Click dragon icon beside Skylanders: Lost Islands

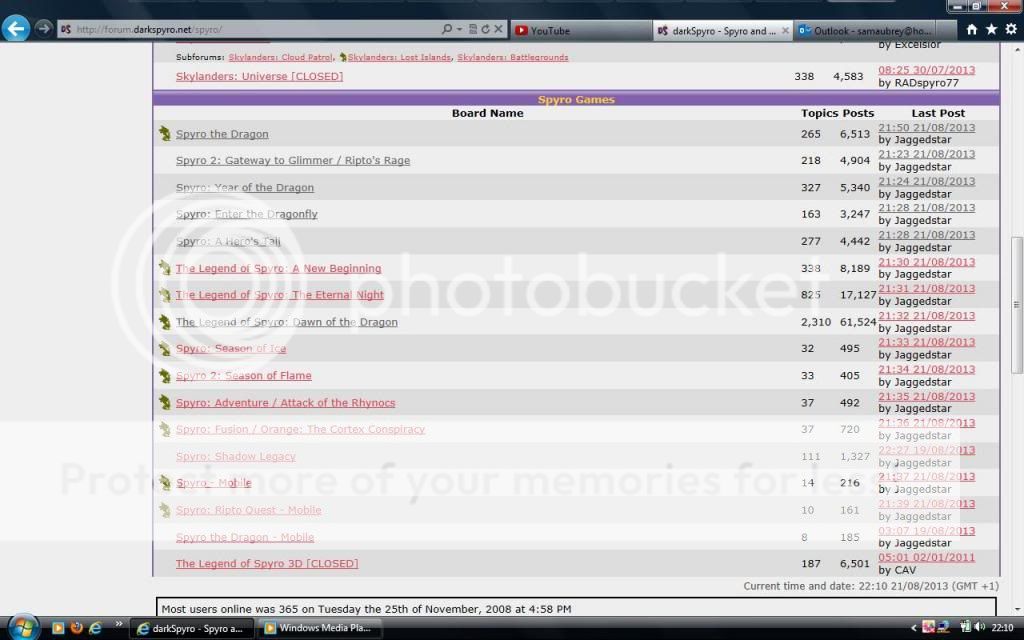343,57
